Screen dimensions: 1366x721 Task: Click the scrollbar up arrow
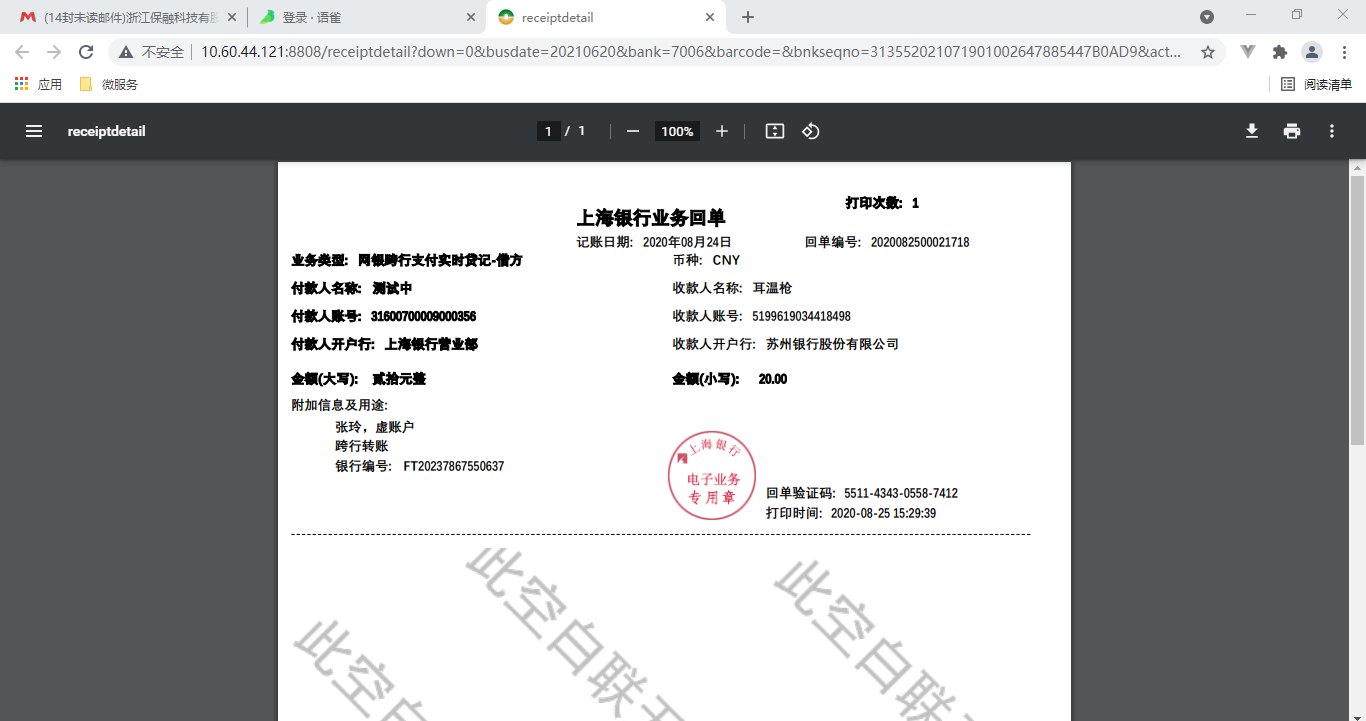pos(1357,168)
